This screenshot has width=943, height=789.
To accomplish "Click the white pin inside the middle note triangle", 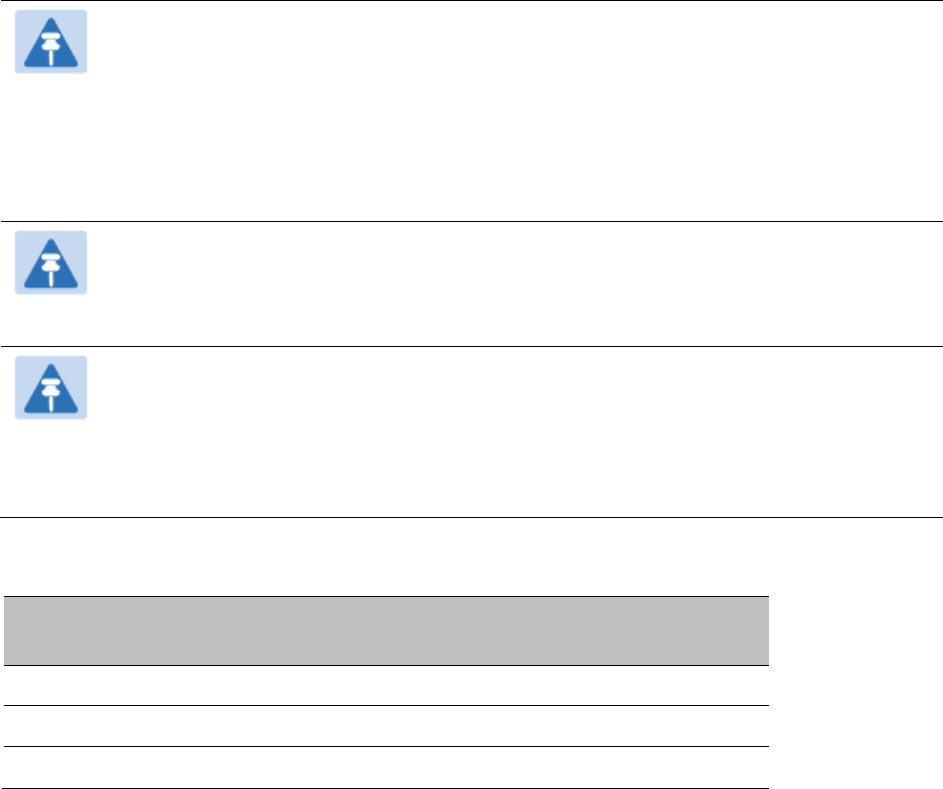I will click(51, 268).
